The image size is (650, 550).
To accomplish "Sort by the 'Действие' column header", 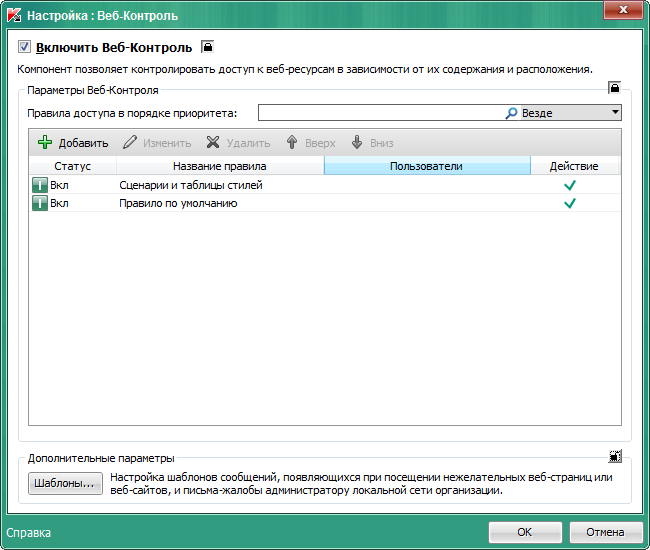I will tap(574, 166).
